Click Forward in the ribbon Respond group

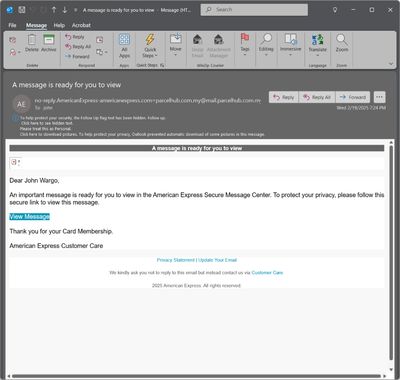(x=77, y=56)
